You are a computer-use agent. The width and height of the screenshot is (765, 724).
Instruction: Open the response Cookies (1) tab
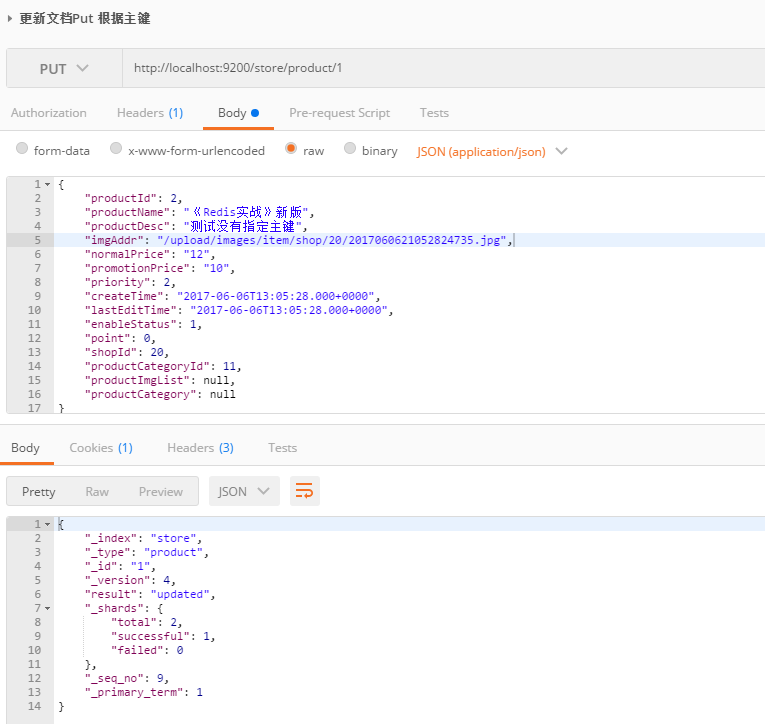click(x=100, y=448)
